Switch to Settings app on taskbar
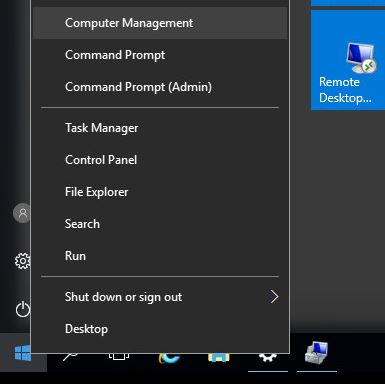The width and height of the screenshot is (385, 384). pyautogui.click(x=268, y=357)
